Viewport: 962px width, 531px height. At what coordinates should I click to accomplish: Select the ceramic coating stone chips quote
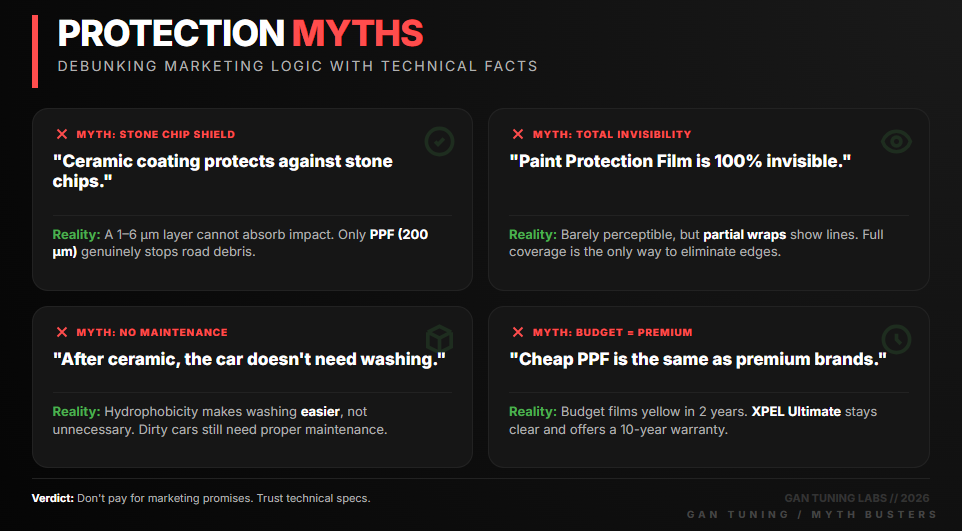click(222, 171)
